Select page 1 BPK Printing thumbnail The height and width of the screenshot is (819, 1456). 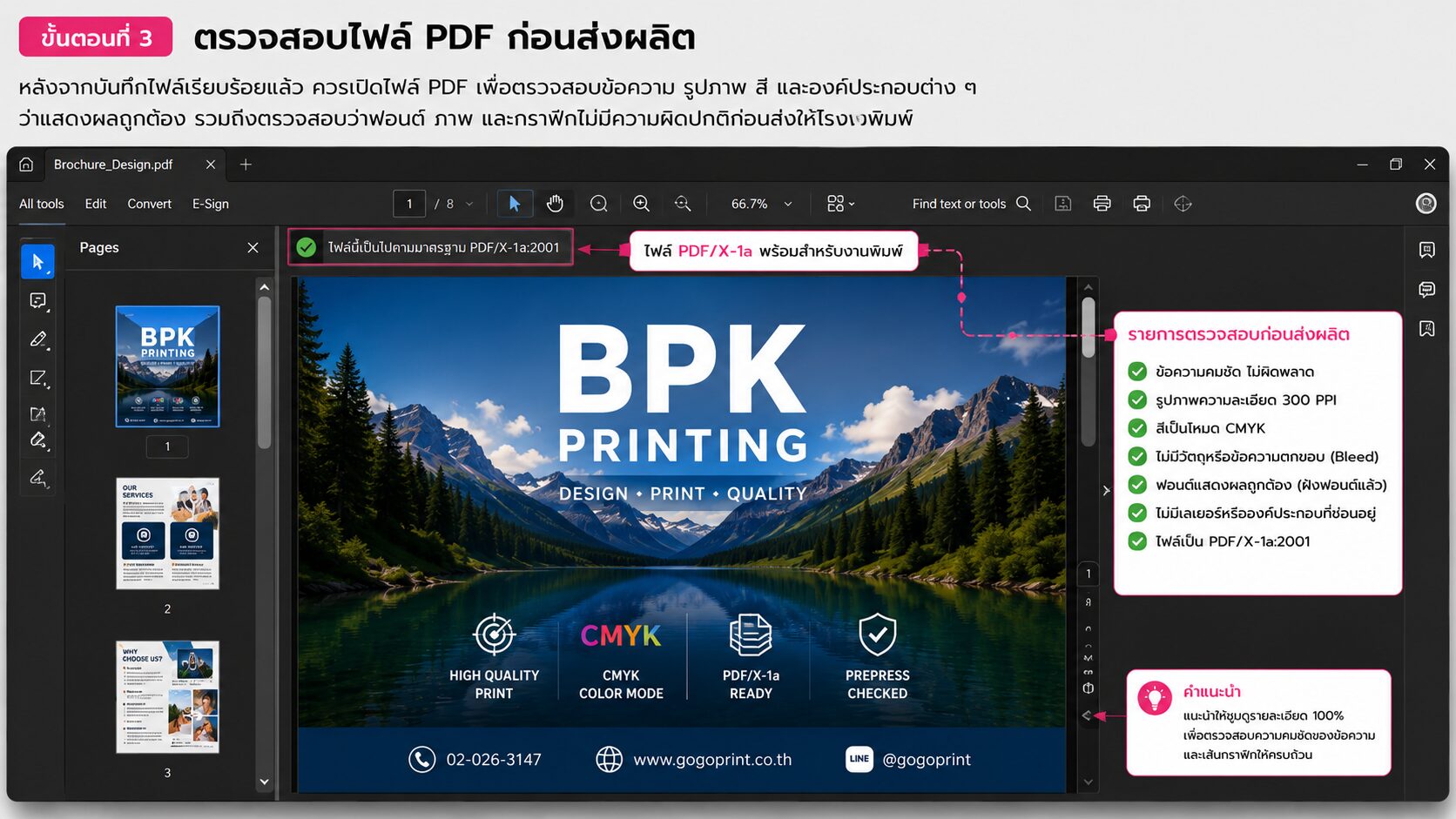click(167, 366)
